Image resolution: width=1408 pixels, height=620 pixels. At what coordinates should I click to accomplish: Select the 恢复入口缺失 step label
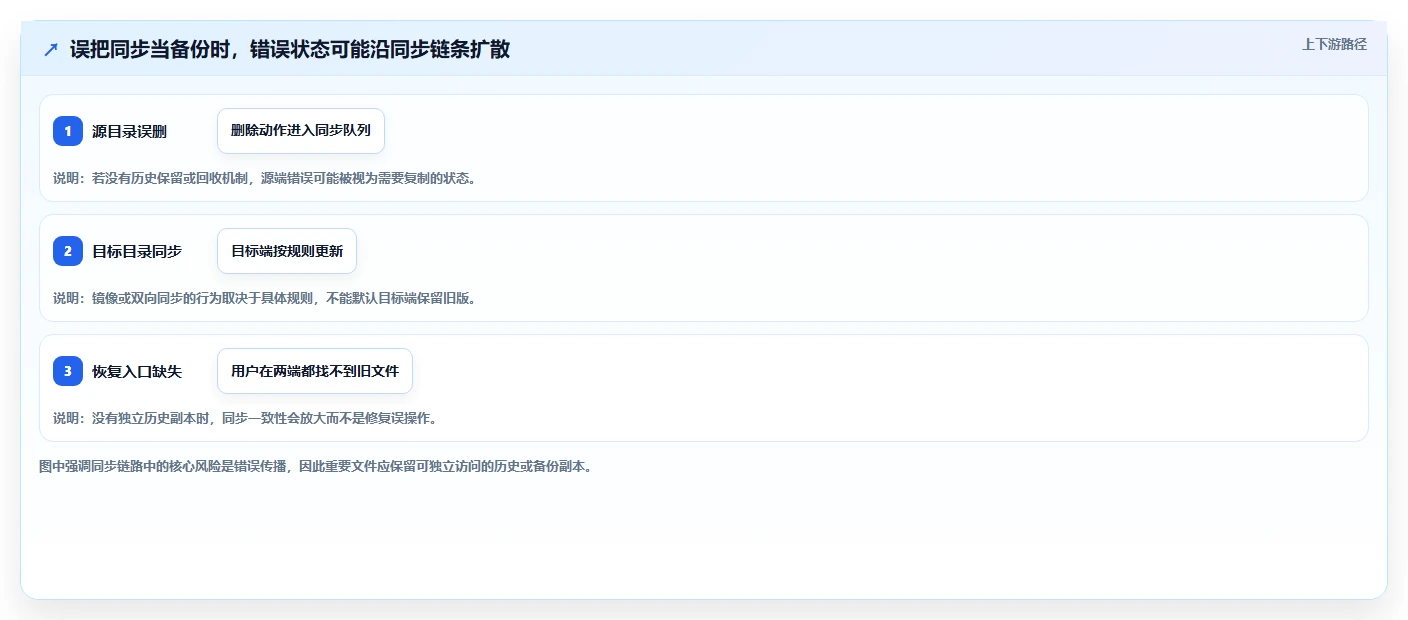click(137, 371)
